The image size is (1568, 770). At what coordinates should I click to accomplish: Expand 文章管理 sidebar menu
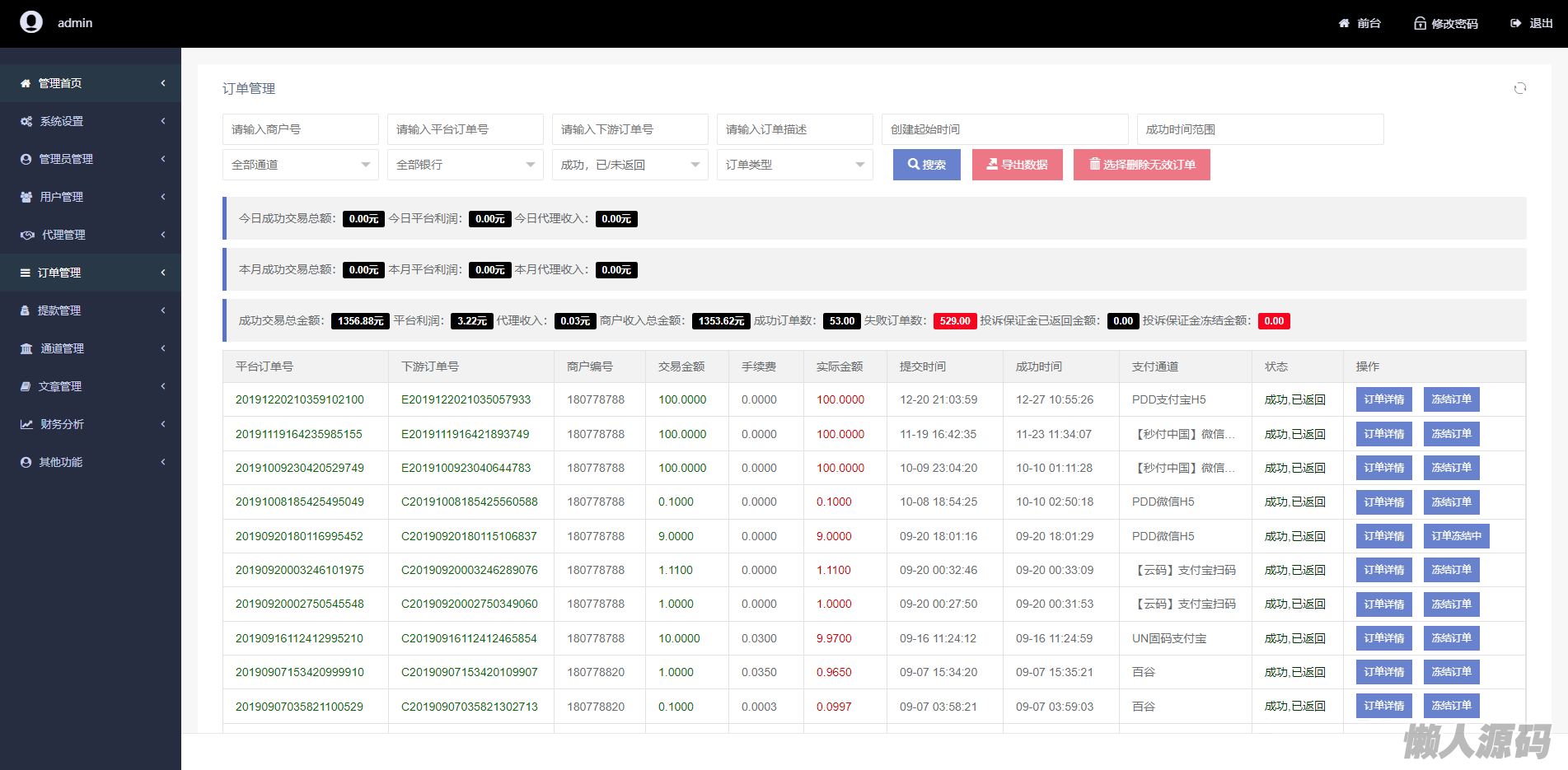point(59,386)
